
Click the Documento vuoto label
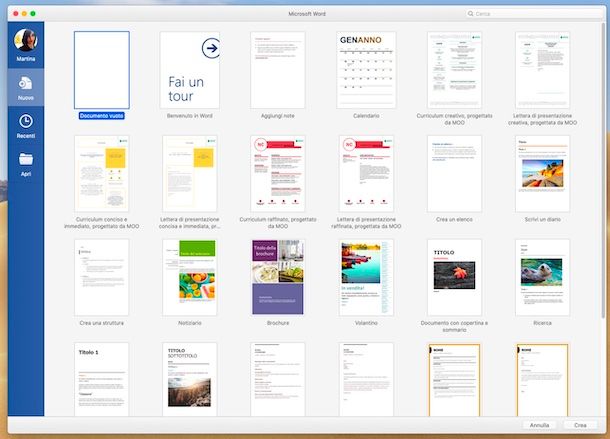tap(102, 116)
